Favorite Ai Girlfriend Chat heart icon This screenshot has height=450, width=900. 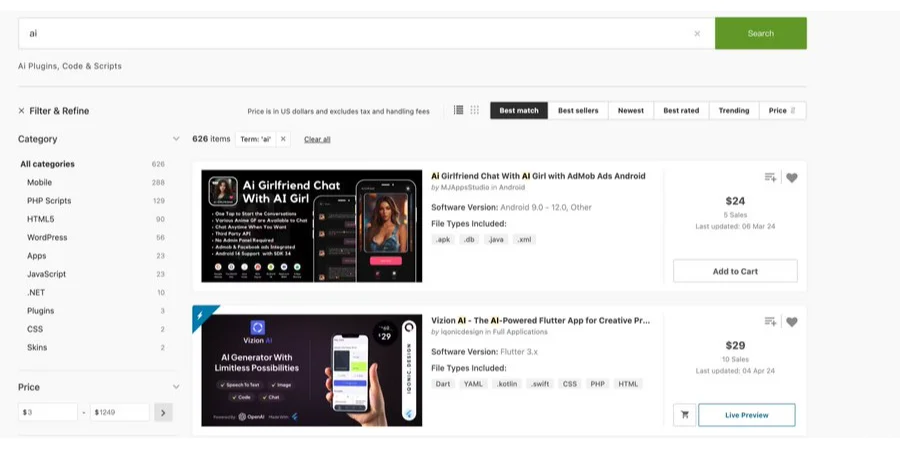pyautogui.click(x=792, y=178)
